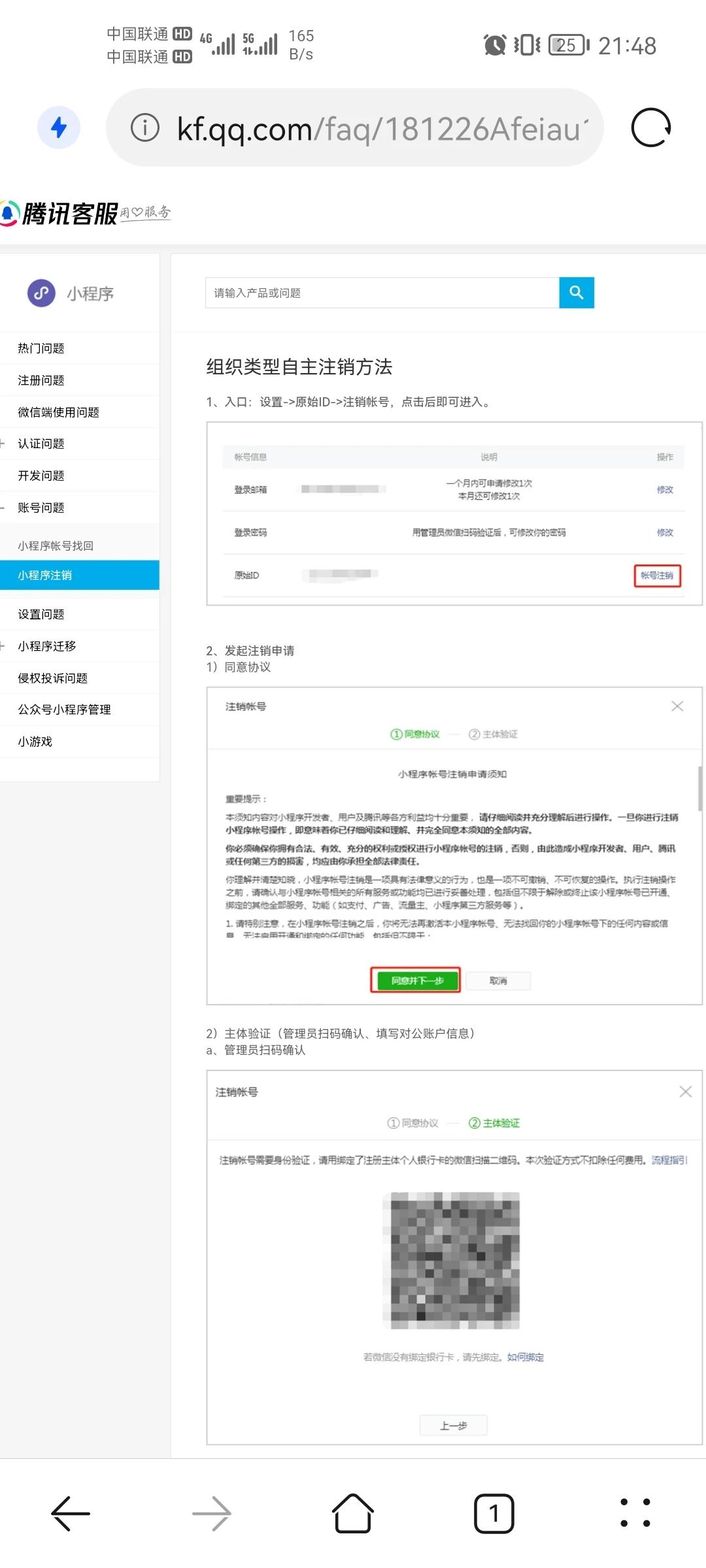Image resolution: width=706 pixels, height=1568 pixels.
Task: Open the 腾讯客服 logo home link
Action: pos(85,213)
